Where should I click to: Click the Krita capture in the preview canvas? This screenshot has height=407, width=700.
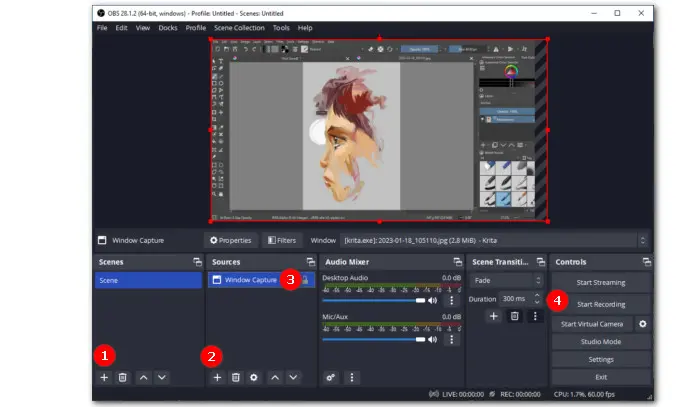pyautogui.click(x=379, y=130)
